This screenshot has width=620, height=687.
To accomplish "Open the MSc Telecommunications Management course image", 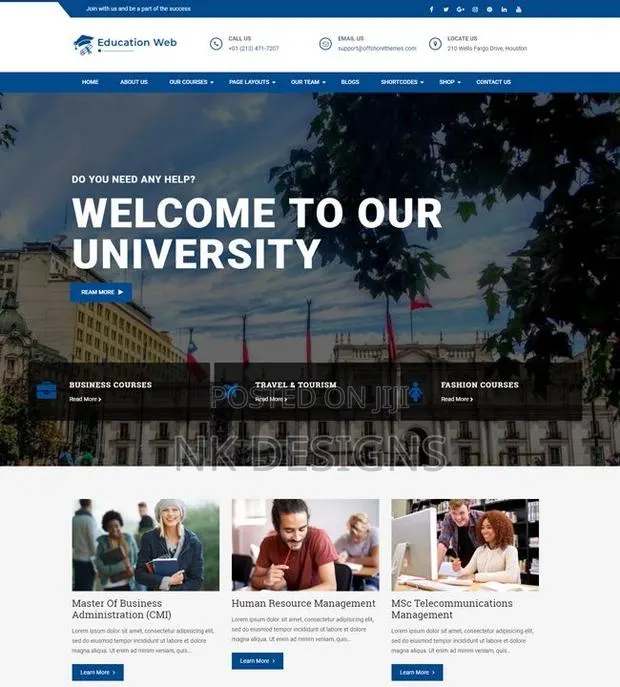I will pyautogui.click(x=465, y=545).
